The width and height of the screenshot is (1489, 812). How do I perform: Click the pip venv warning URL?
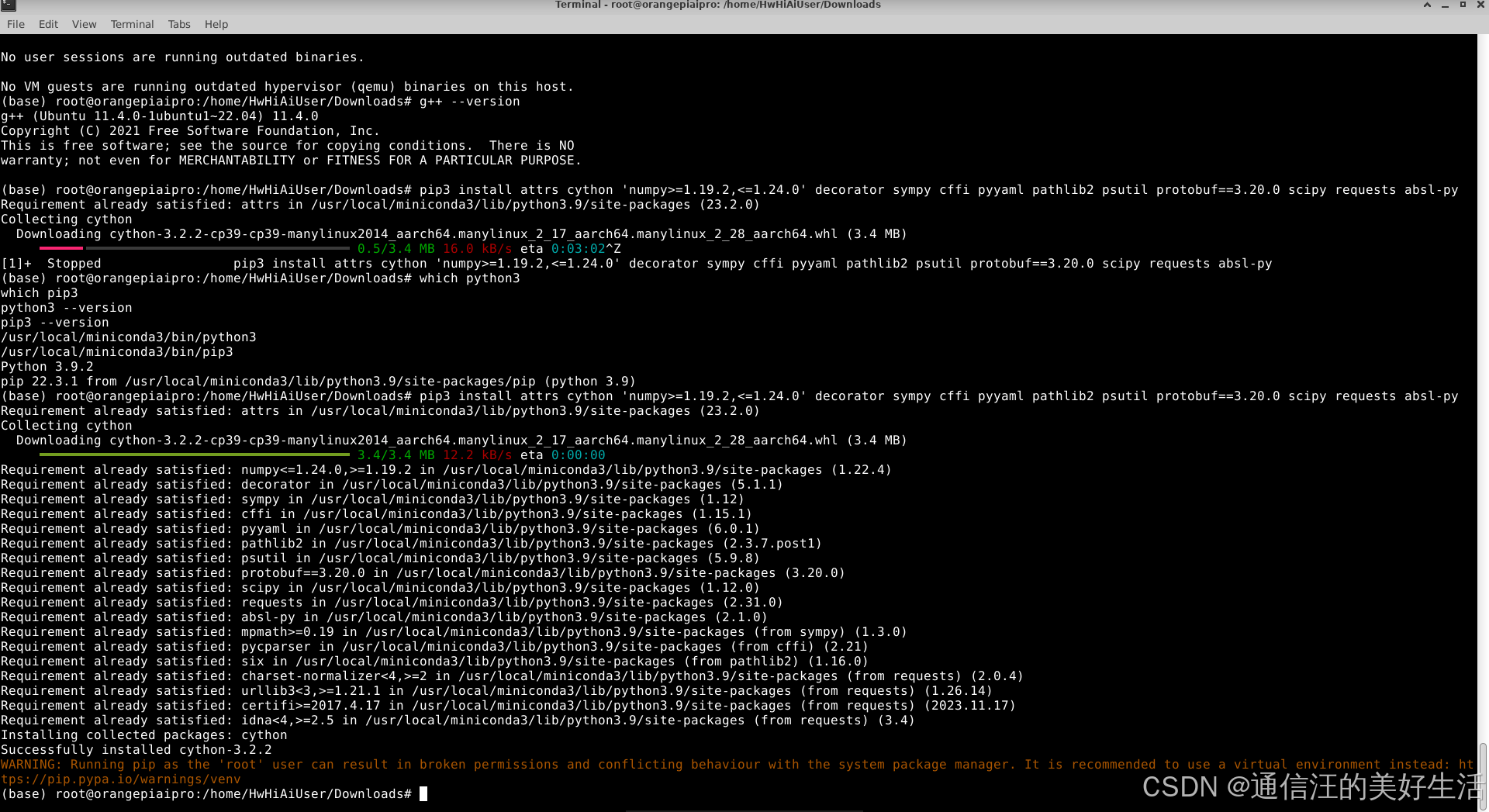click(x=120, y=779)
